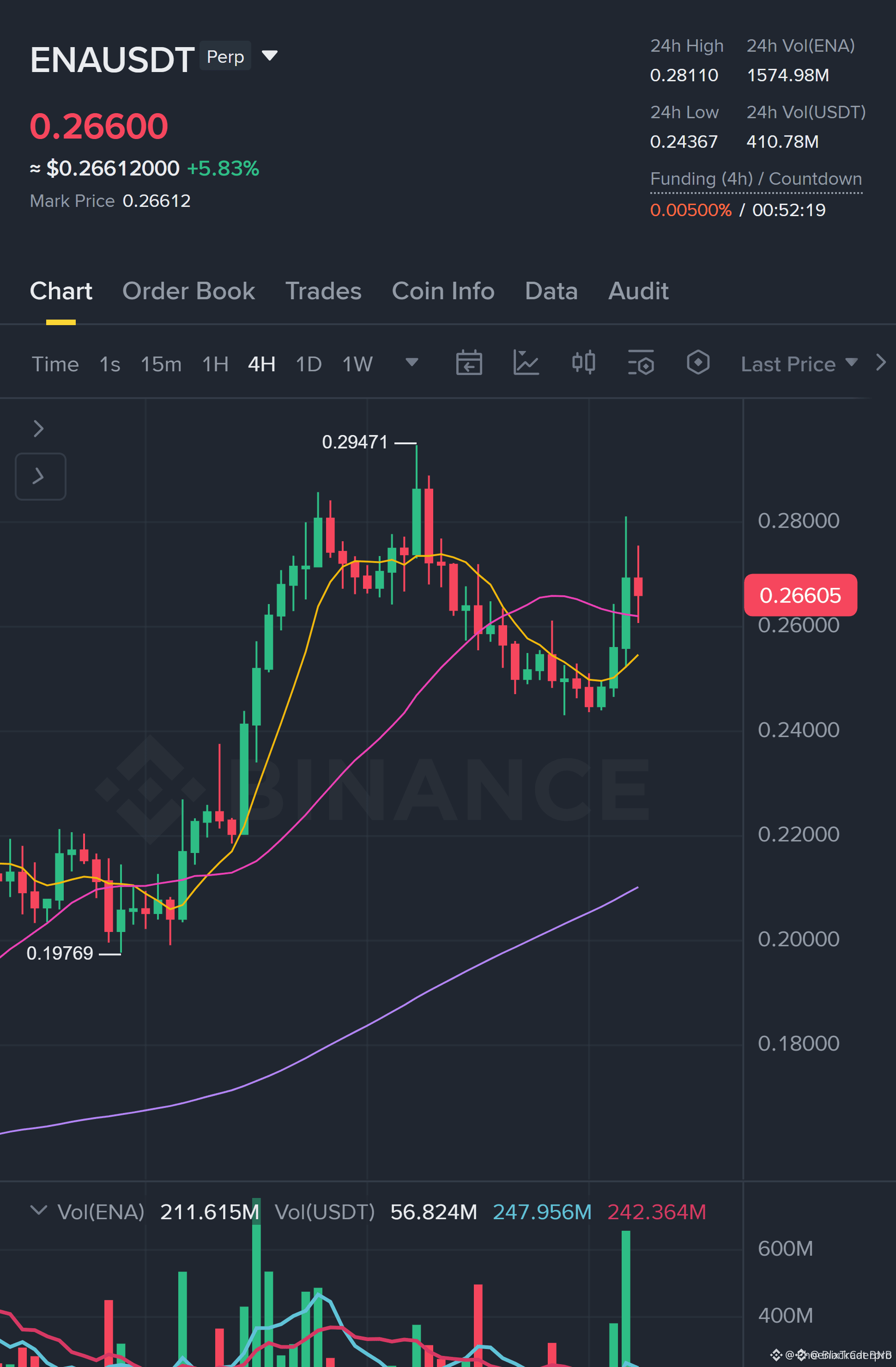Screen dimensions: 896x1367
Task: Collapse the Vol(ENA) indicator chevron
Action: [38, 1210]
